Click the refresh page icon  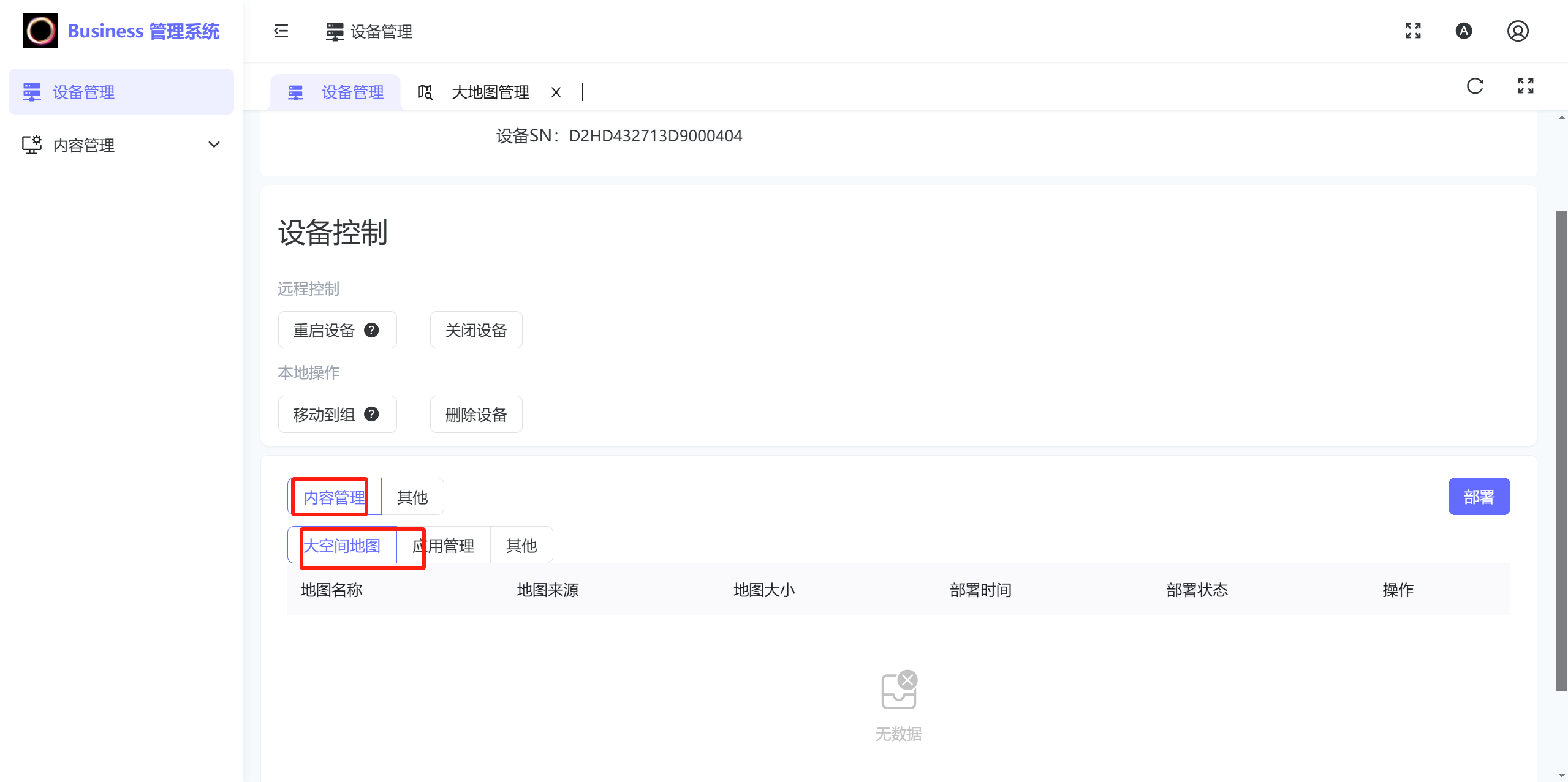click(x=1474, y=86)
